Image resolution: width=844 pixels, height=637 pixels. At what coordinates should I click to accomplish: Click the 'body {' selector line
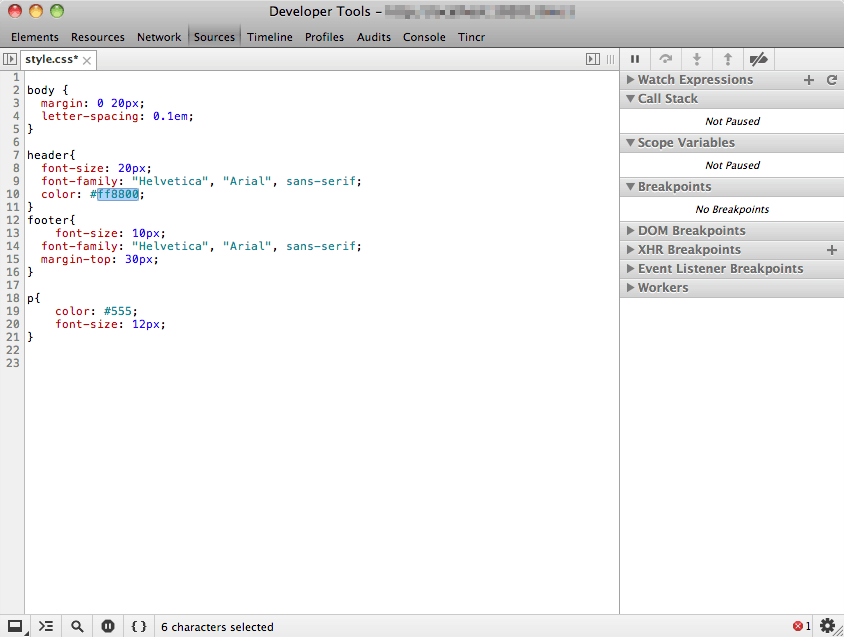(47, 90)
